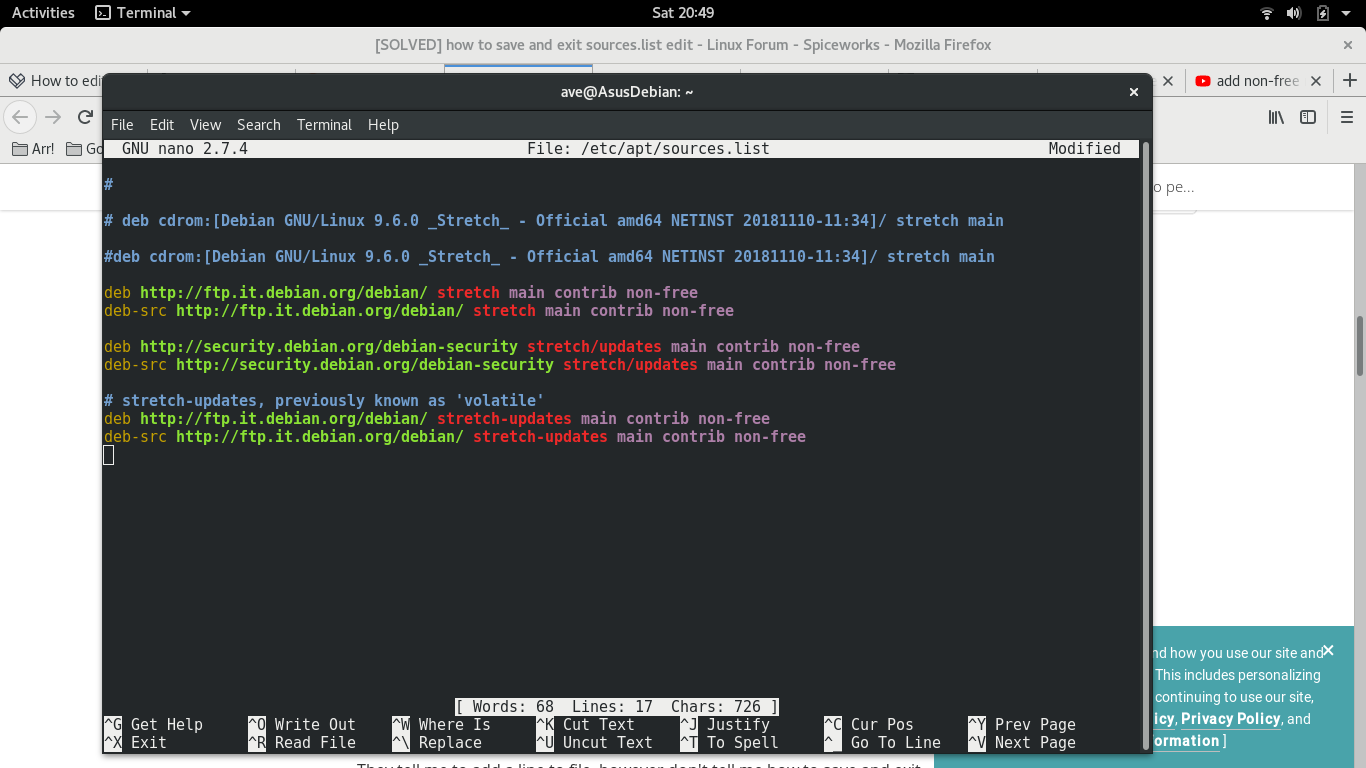
Task: Click 'deb-src ... stretch-updates main' line
Action: pyautogui.click(x=455, y=436)
